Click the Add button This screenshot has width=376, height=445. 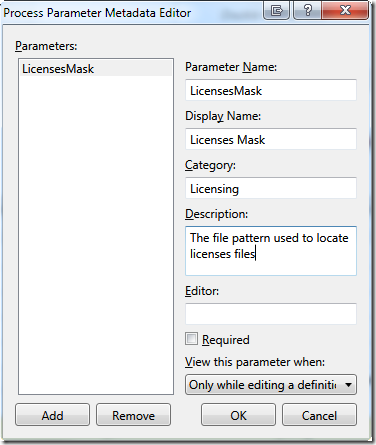coord(52,415)
